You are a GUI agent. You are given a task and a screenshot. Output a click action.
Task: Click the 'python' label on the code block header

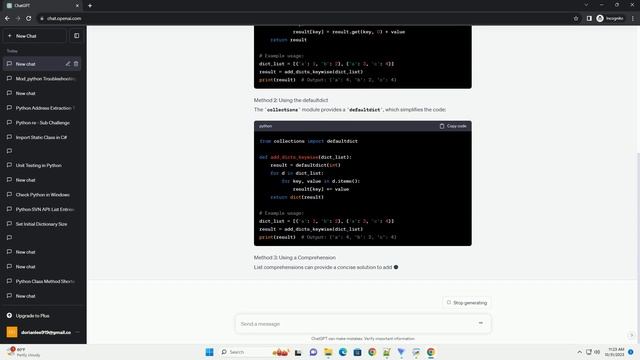[x=265, y=126]
